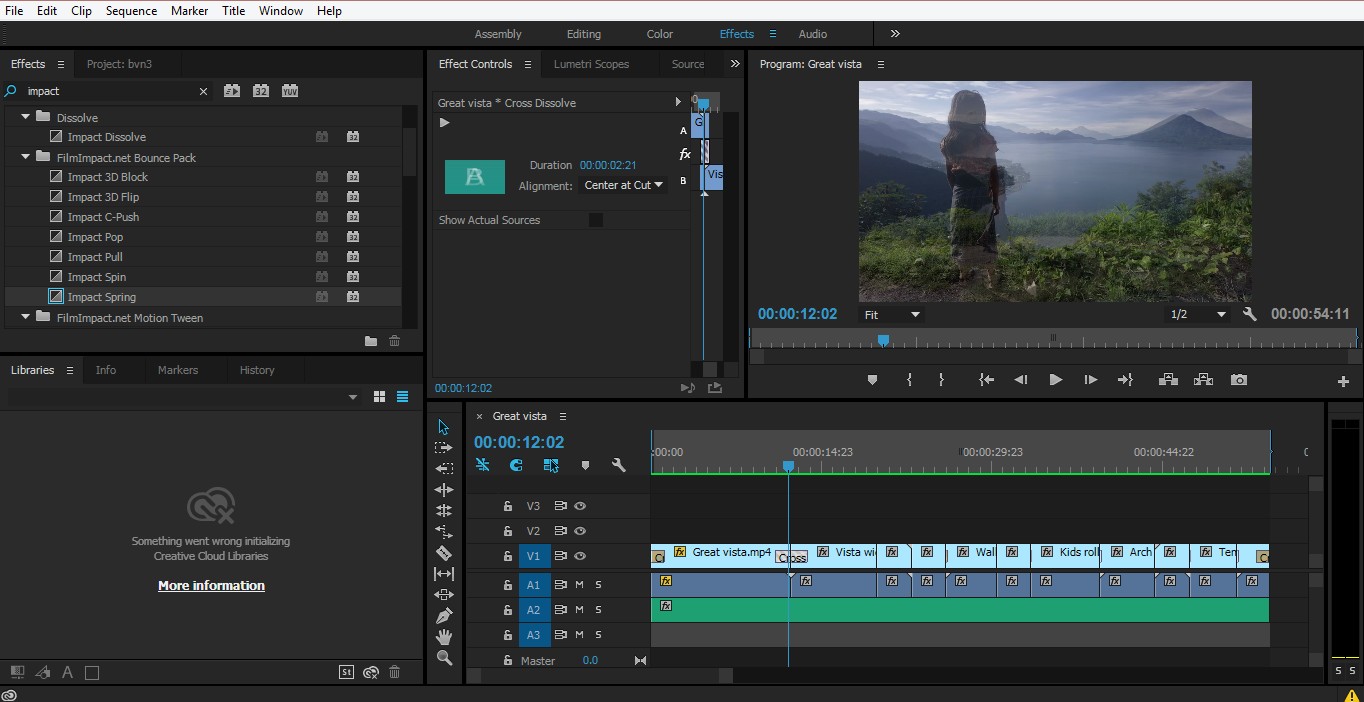Viewport: 1364px width, 702px height.
Task: Open timeline display settings wrench
Action: pyautogui.click(x=619, y=465)
